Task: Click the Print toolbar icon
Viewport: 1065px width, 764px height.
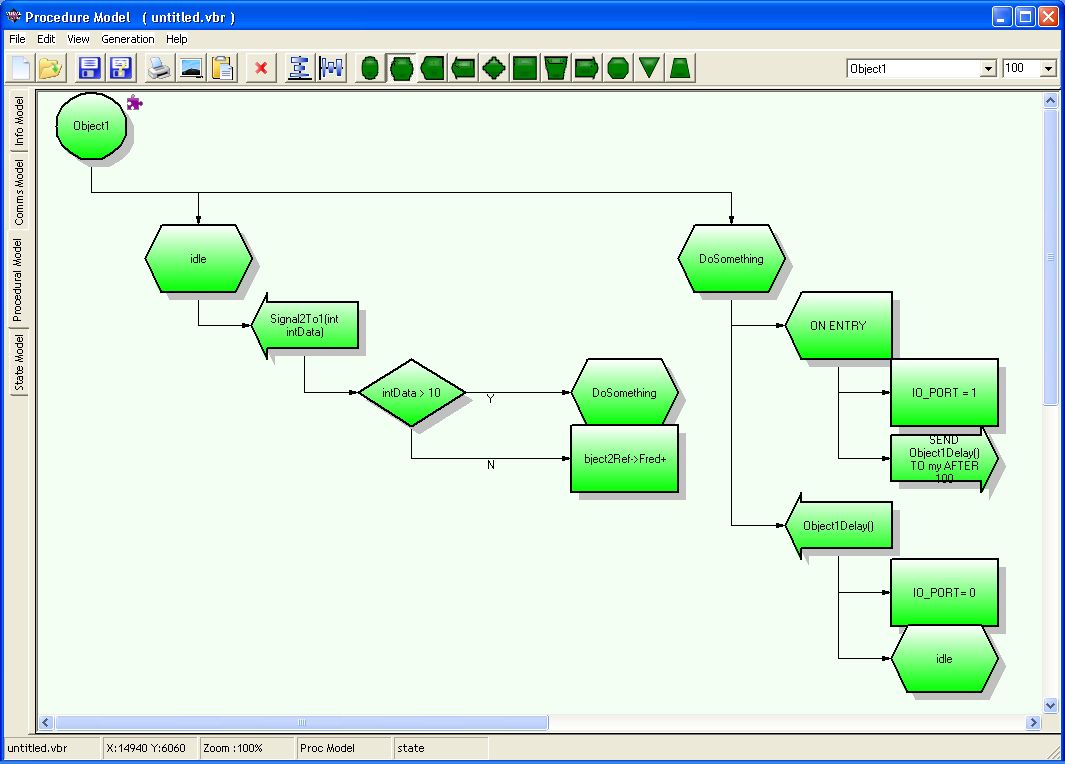Action: [x=159, y=68]
